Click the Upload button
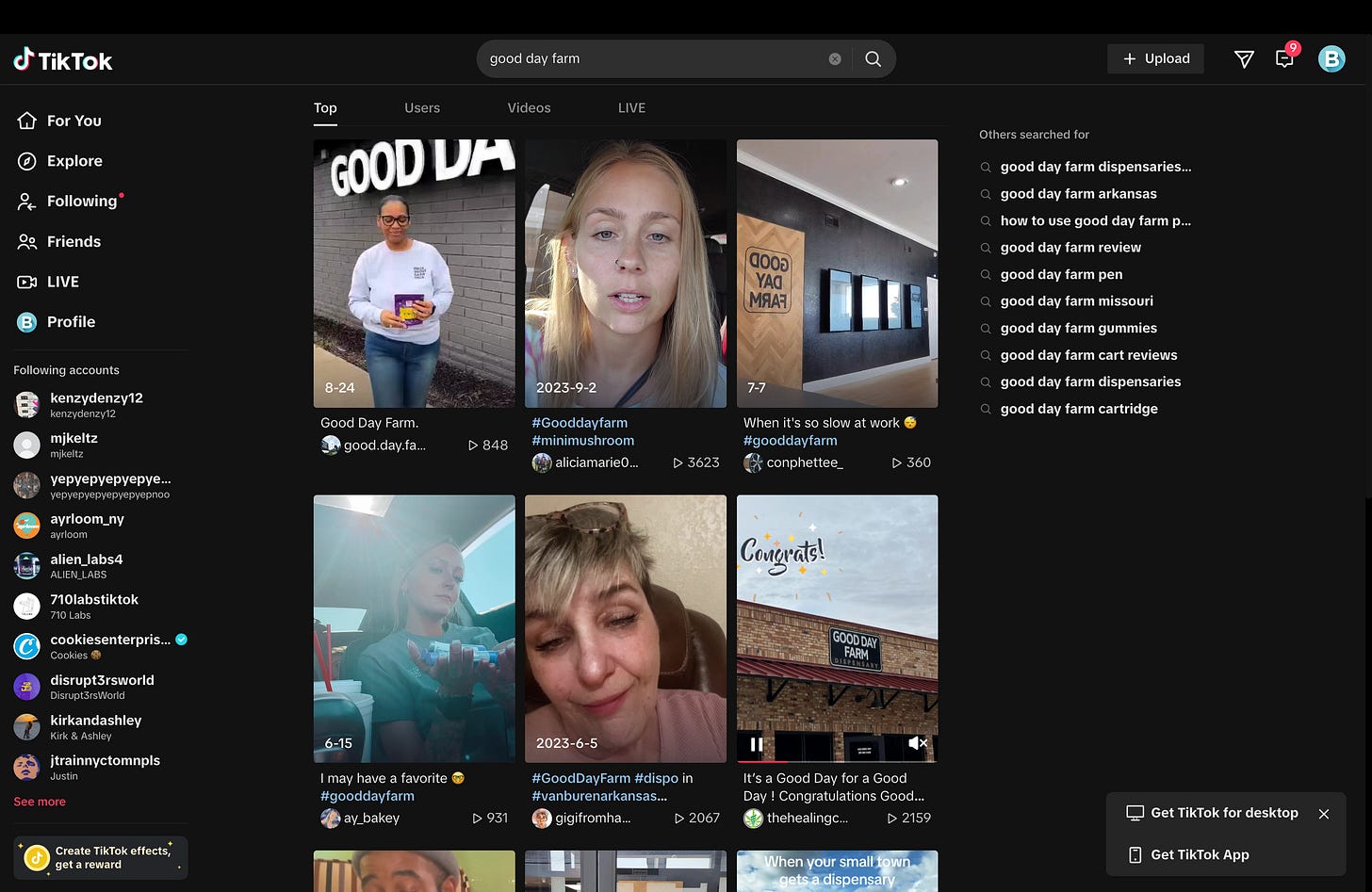This screenshot has height=892, width=1372. pyautogui.click(x=1155, y=58)
